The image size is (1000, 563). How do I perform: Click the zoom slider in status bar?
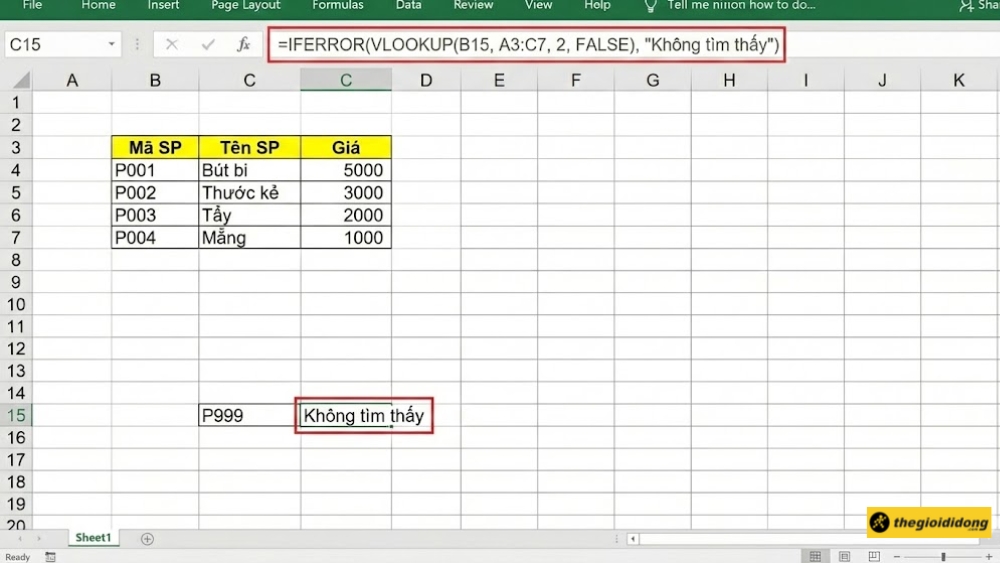click(943, 557)
